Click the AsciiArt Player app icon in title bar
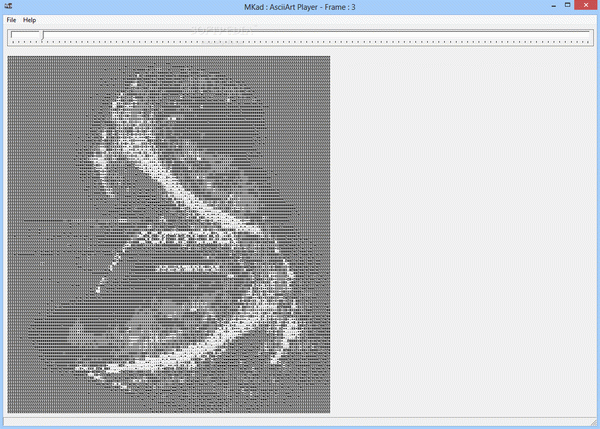The width and height of the screenshot is (600, 429). tap(8, 6)
